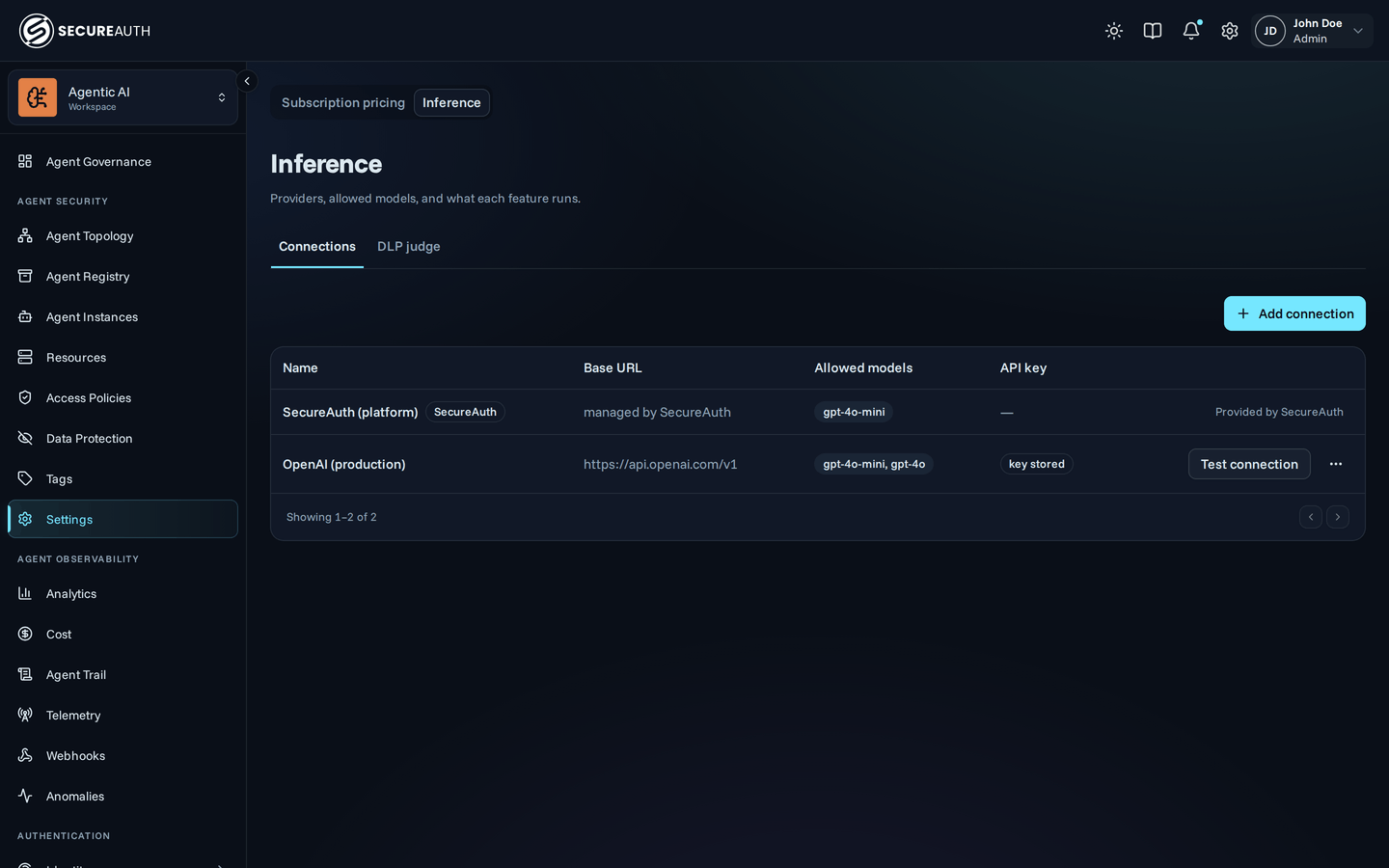Screen dimensions: 1389x868
Task: Click the Agent Governance icon
Action: pos(25,161)
